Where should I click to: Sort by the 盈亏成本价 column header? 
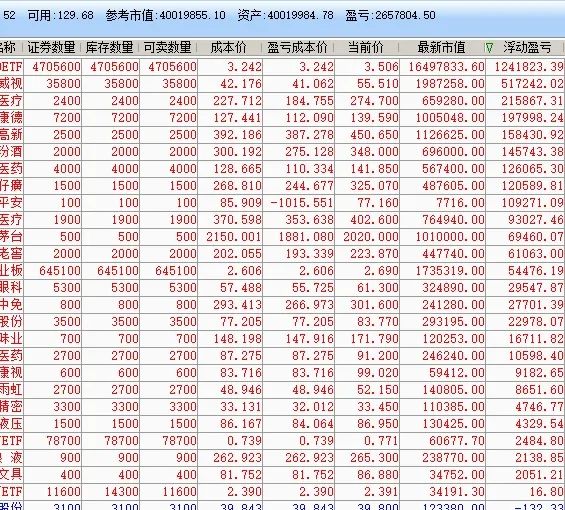(x=297, y=48)
